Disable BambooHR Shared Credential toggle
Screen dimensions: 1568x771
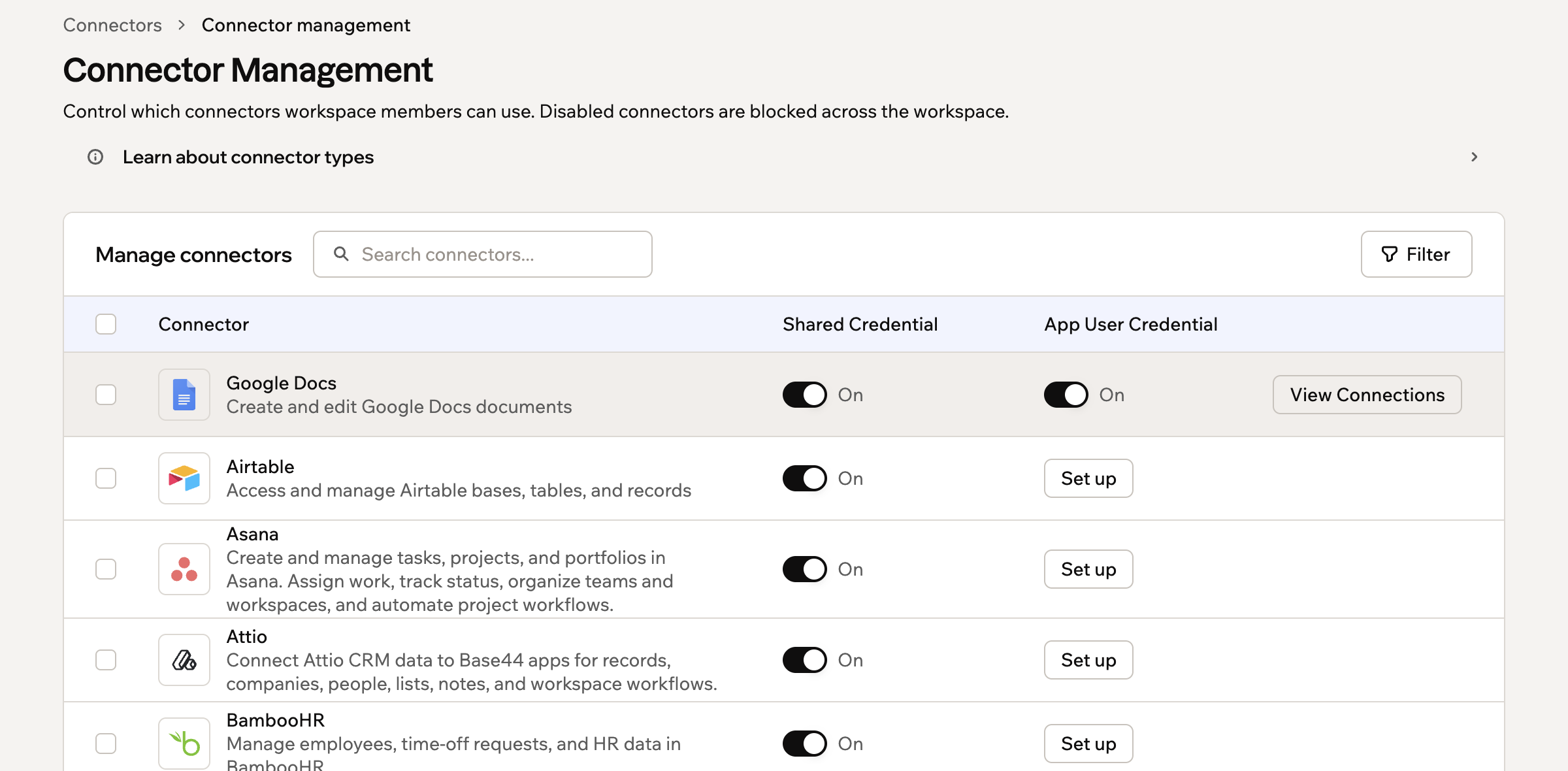tap(805, 744)
